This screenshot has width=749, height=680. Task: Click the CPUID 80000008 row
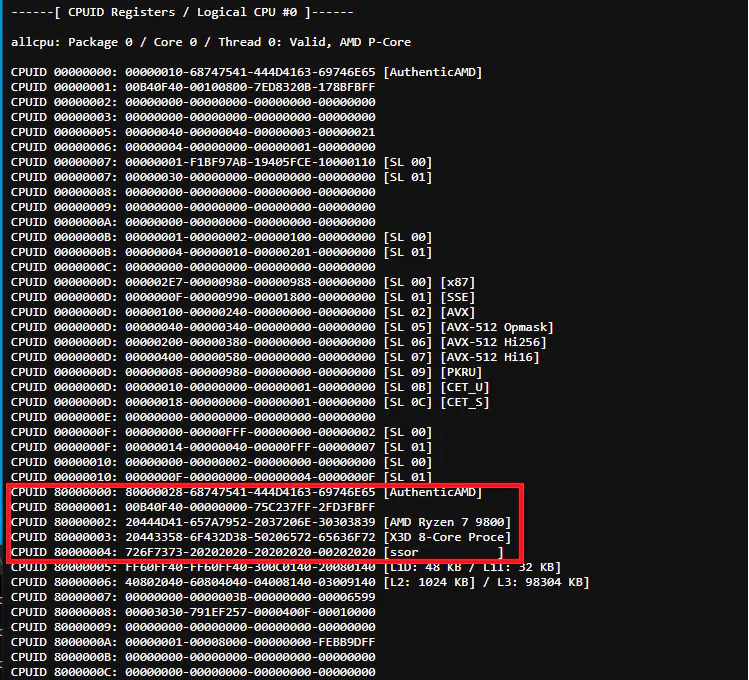[193, 612]
